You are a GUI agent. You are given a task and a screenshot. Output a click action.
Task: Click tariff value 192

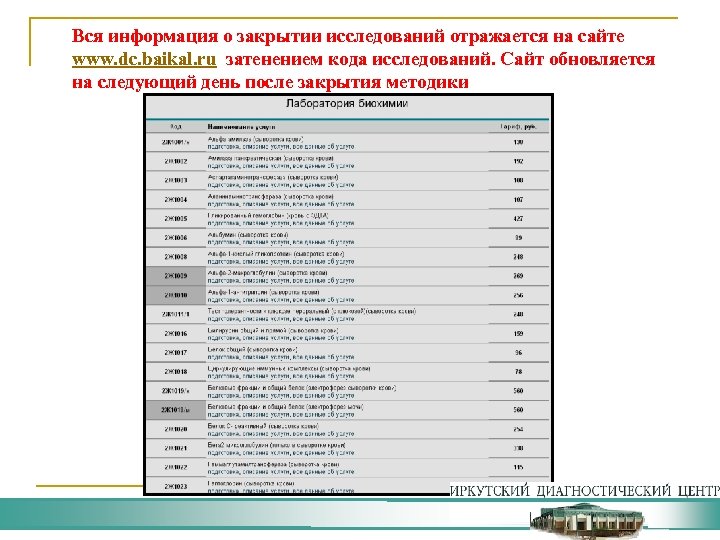(x=518, y=161)
